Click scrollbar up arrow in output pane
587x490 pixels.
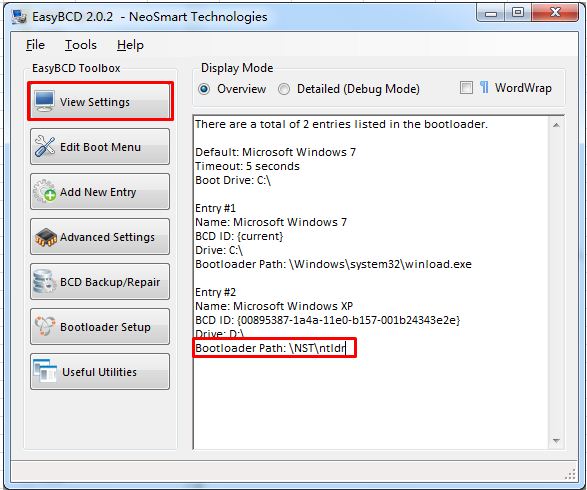[x=556, y=125]
